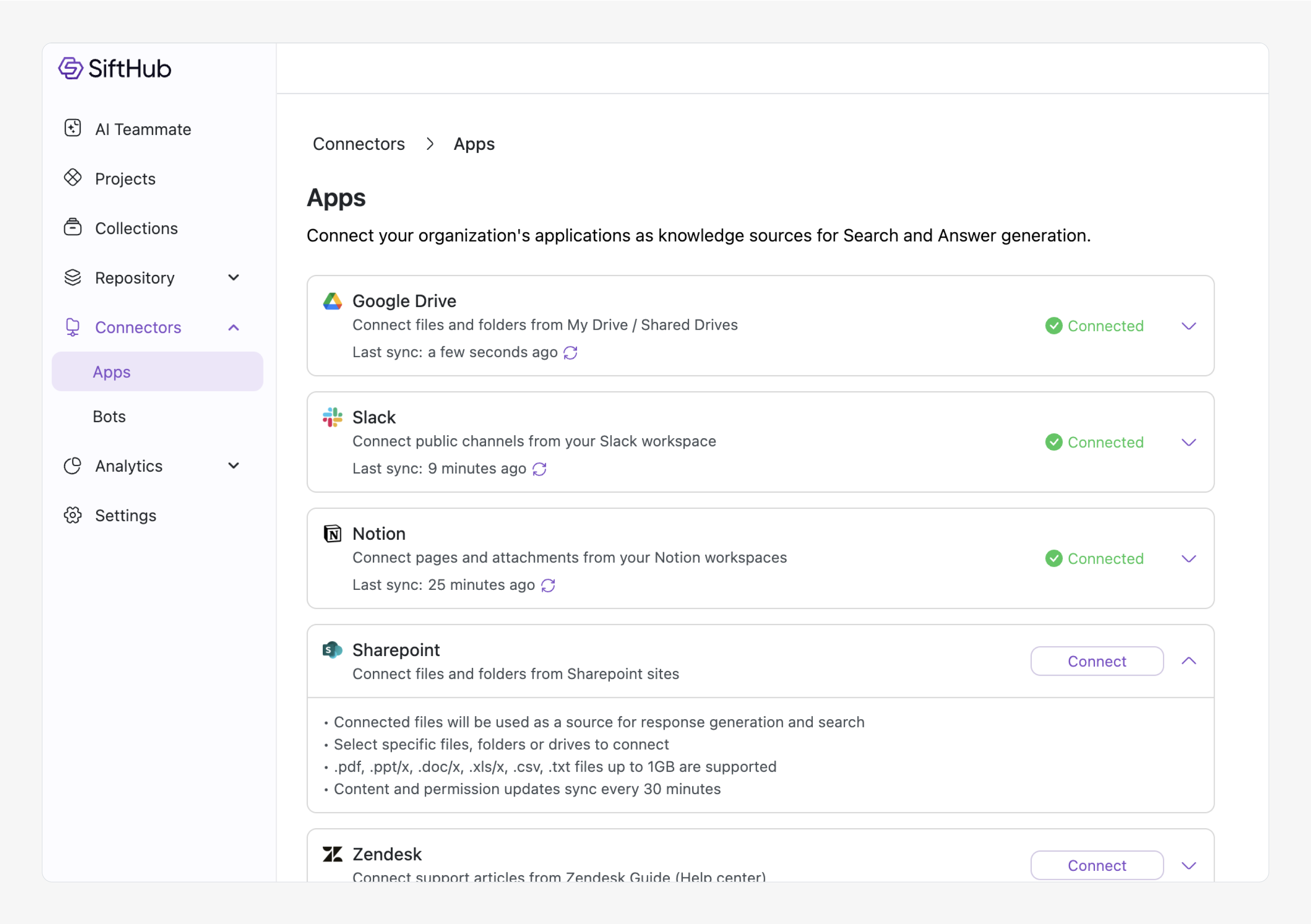Image resolution: width=1311 pixels, height=924 pixels.
Task: Expand the Google Drive connector details
Action: point(1189,326)
